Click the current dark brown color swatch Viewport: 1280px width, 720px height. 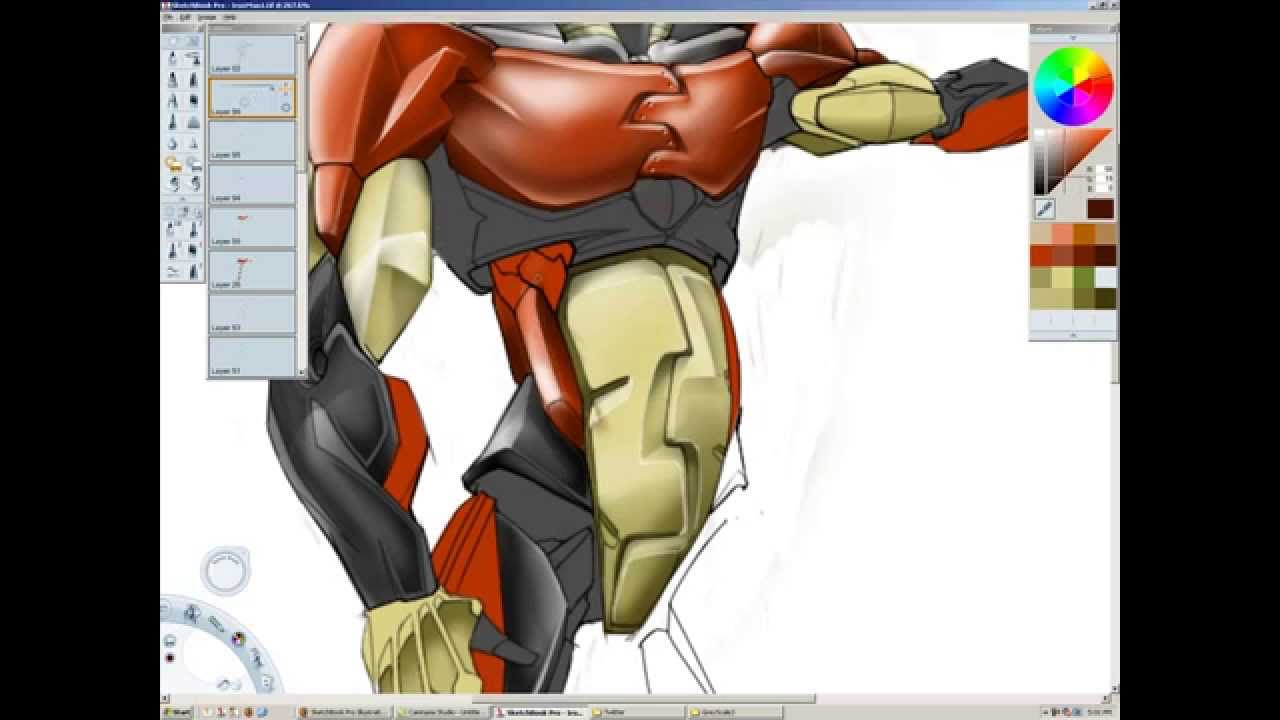pyautogui.click(x=1100, y=209)
